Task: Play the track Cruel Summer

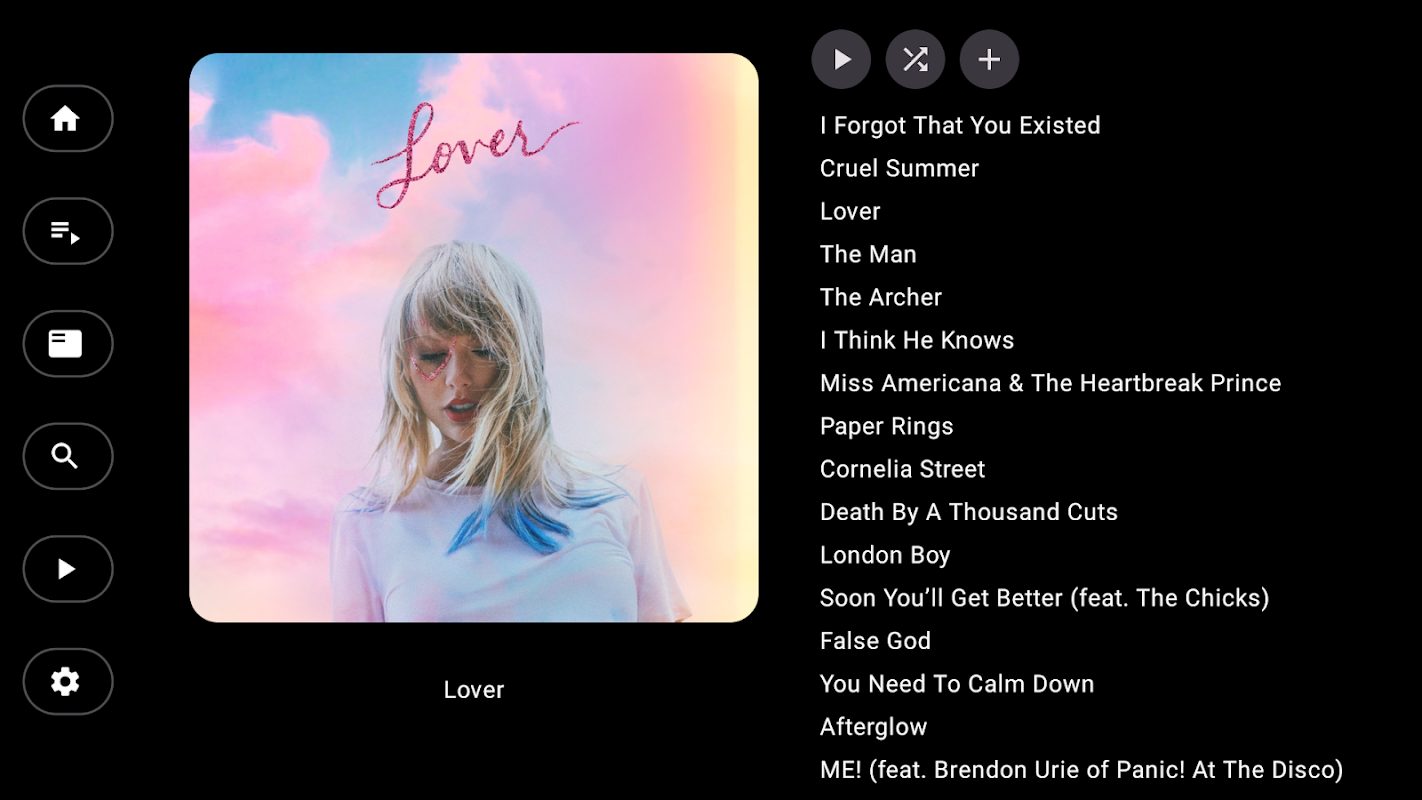Action: [x=899, y=168]
